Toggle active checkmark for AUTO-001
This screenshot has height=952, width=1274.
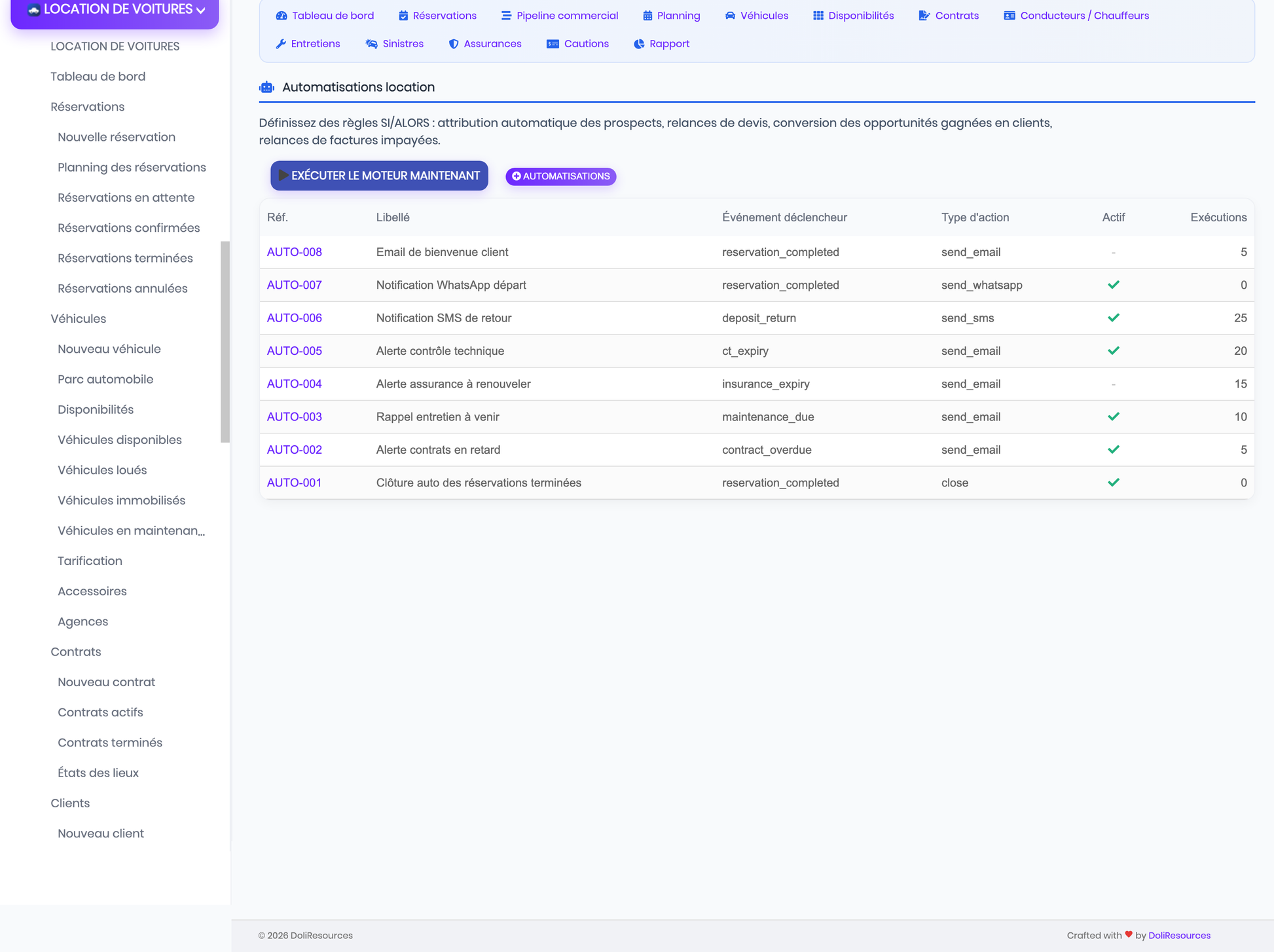tap(1114, 482)
